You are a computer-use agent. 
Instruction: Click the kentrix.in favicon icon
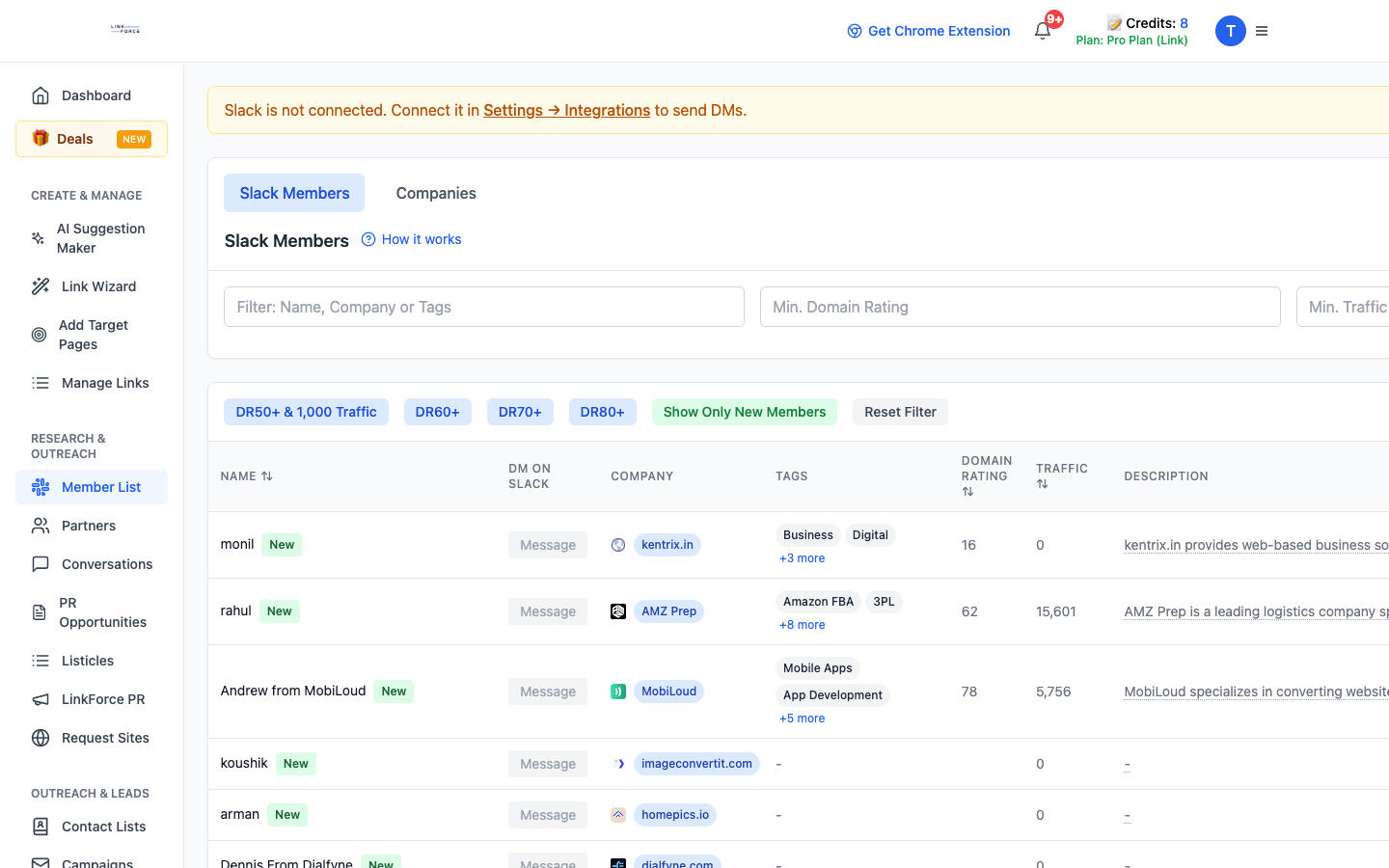(618, 545)
